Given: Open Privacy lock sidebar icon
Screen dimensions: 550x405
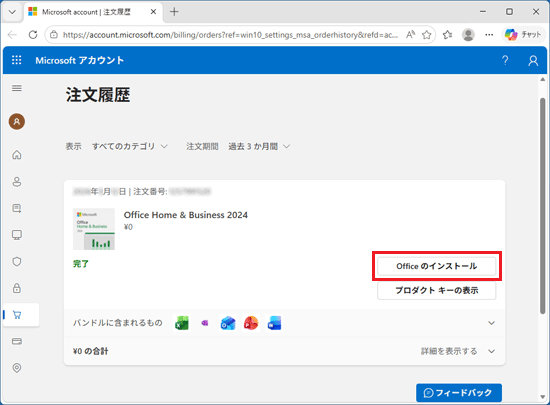Looking at the screenshot, I should [x=17, y=288].
